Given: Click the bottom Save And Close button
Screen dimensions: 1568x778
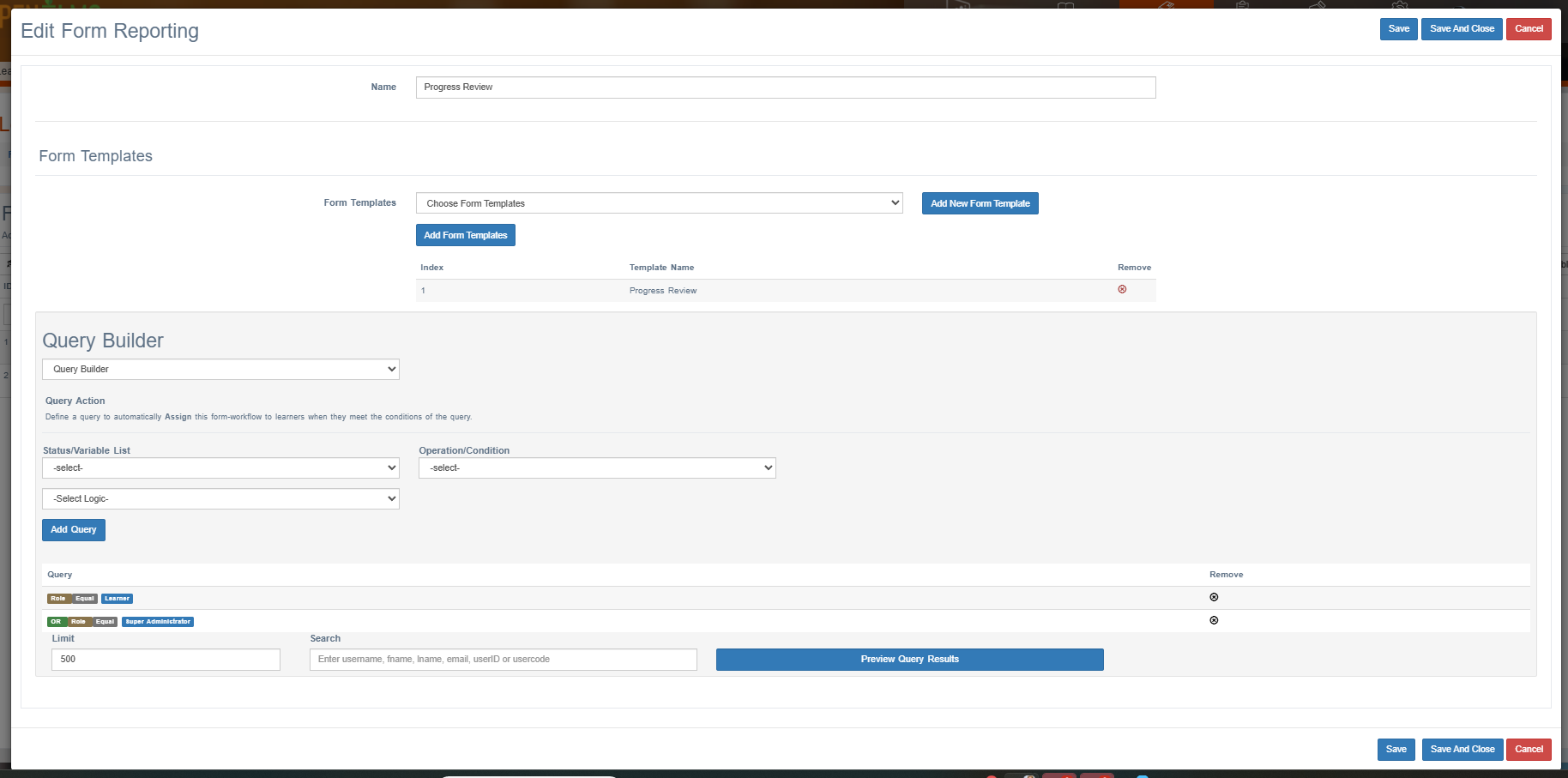Looking at the screenshot, I should (x=1462, y=750).
